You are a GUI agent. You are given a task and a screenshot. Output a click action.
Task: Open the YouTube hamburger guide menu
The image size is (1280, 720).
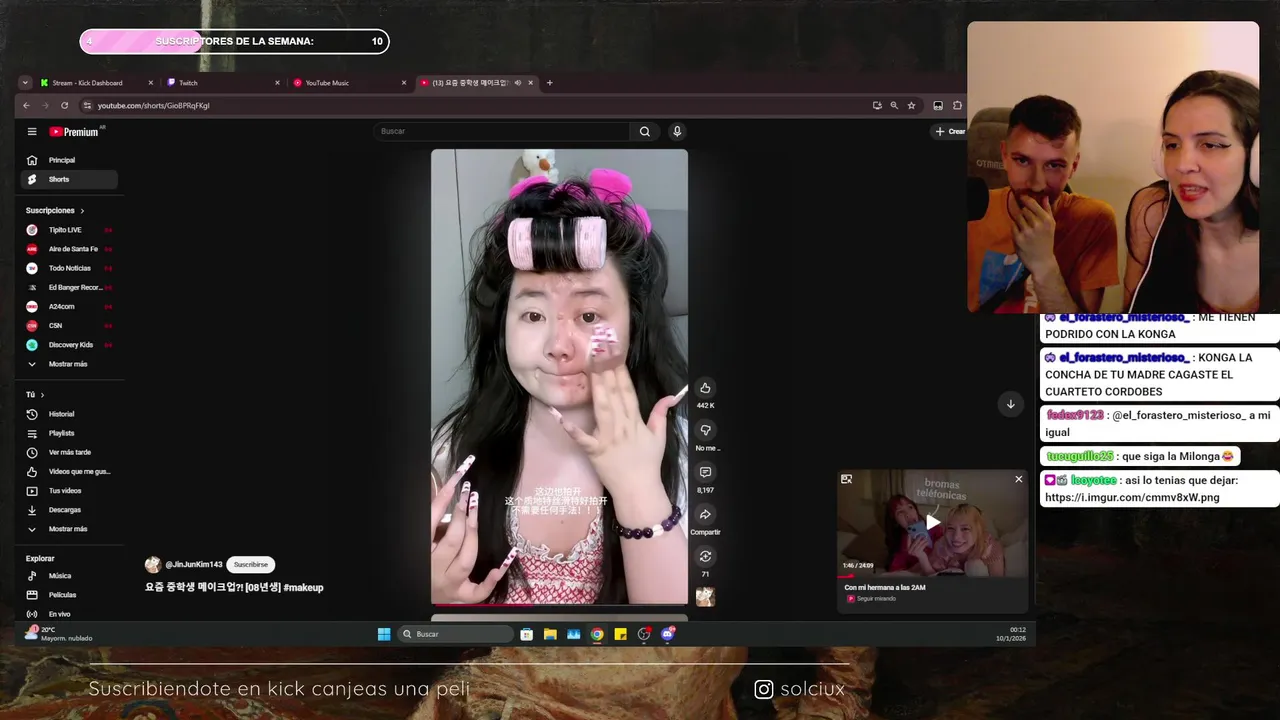tap(32, 131)
